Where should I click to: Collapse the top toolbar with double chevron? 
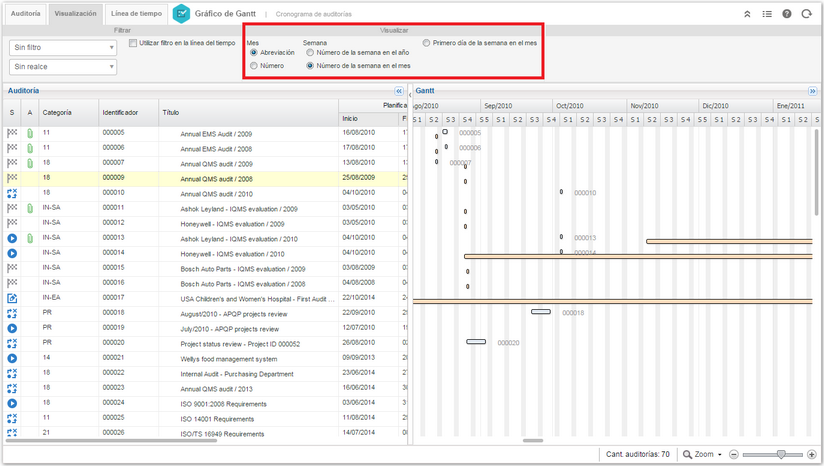[x=747, y=14]
